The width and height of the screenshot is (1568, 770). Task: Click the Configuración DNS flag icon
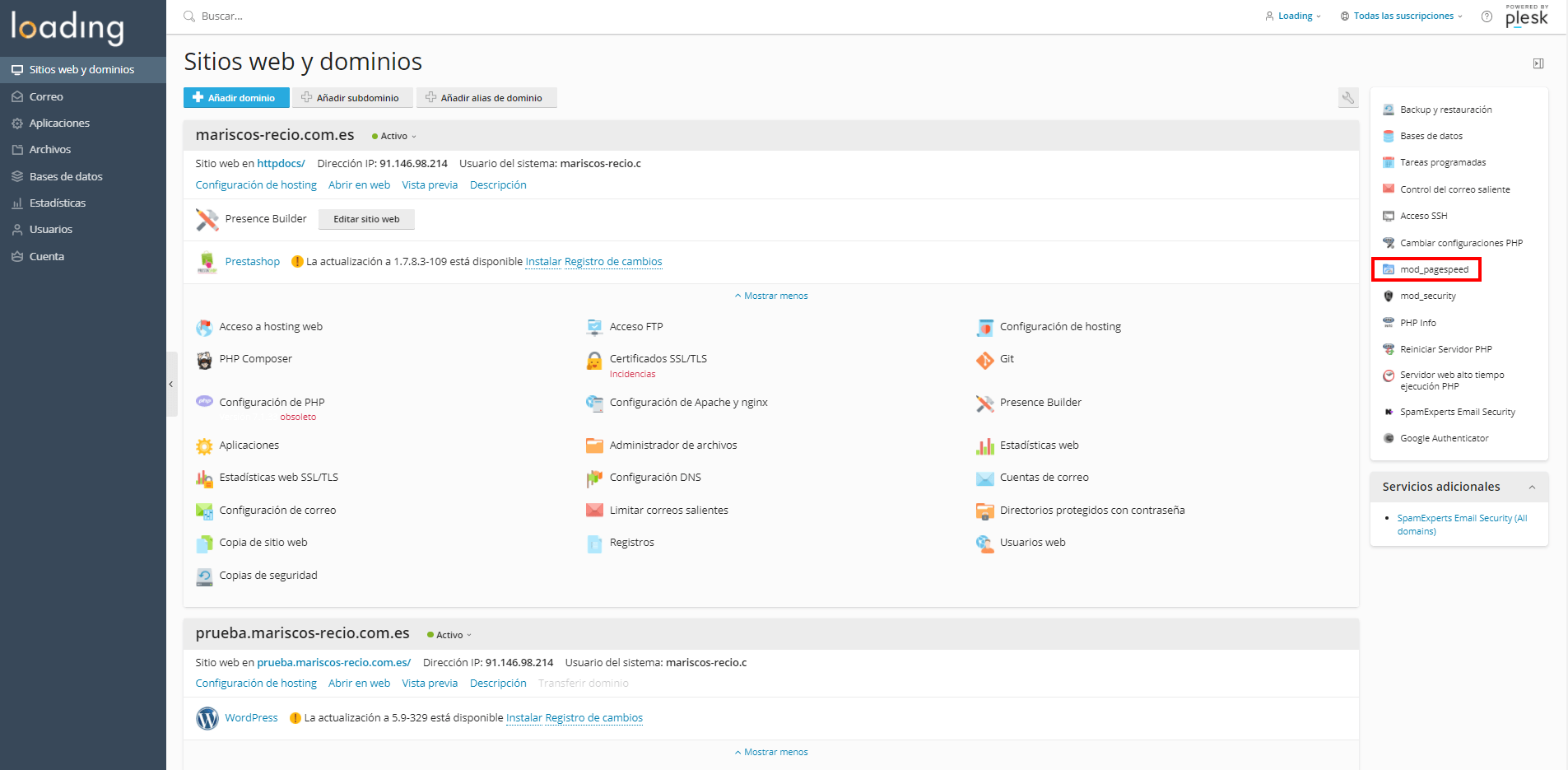[x=593, y=478]
